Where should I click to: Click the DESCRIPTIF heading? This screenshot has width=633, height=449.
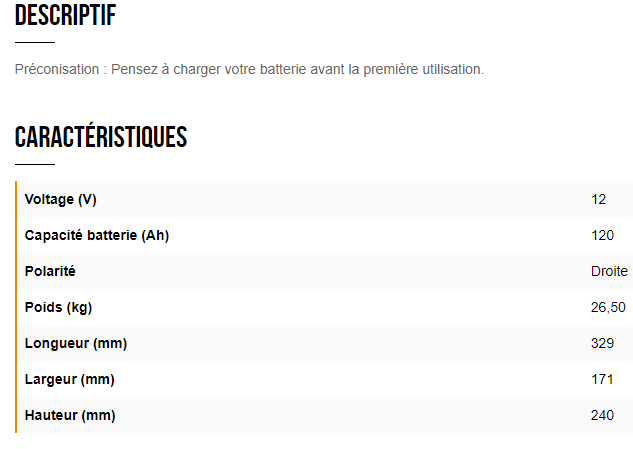[65, 16]
